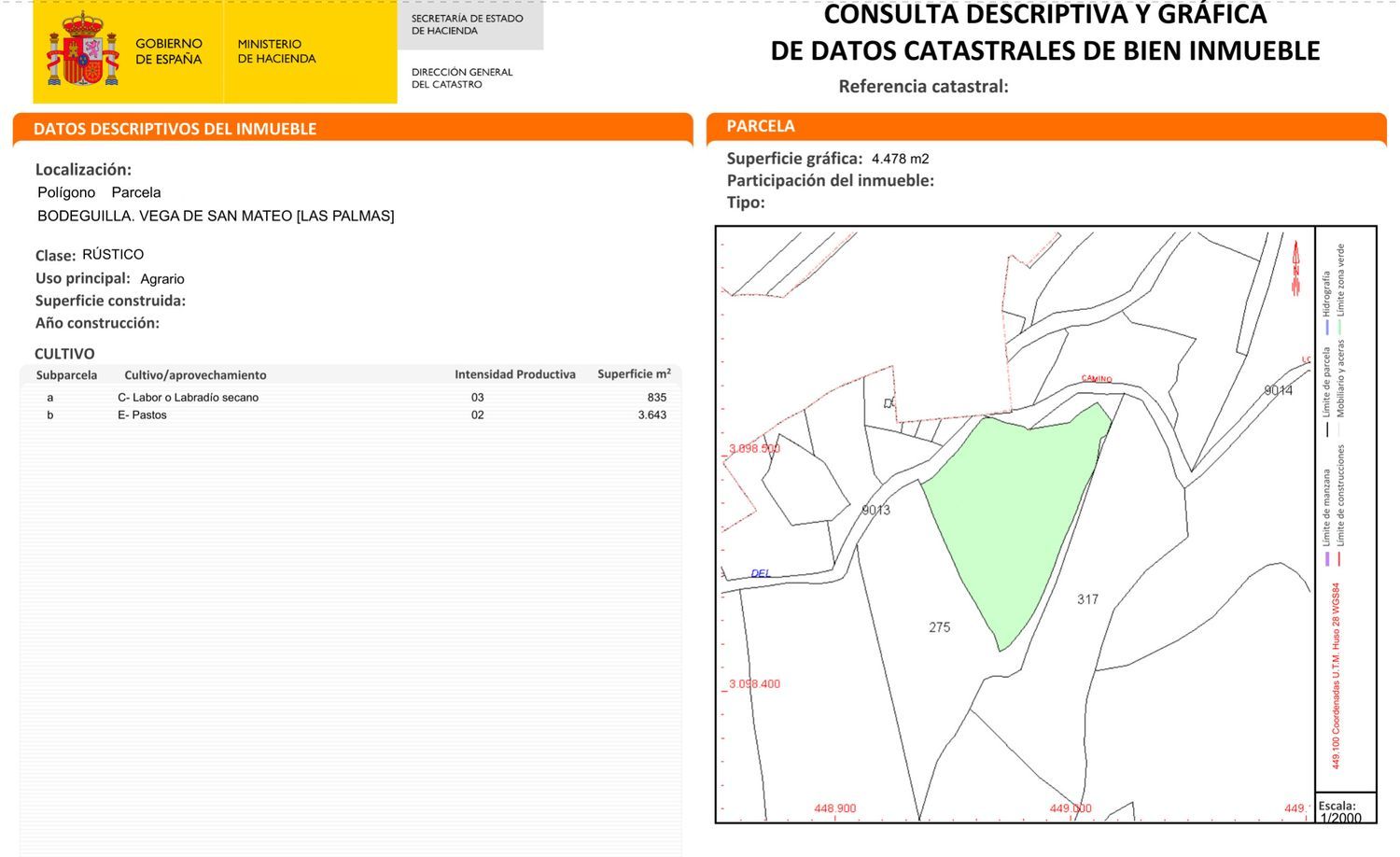The image size is (1400, 857).
Task: Click the Spanish coat of arms logo
Action: click(x=83, y=49)
